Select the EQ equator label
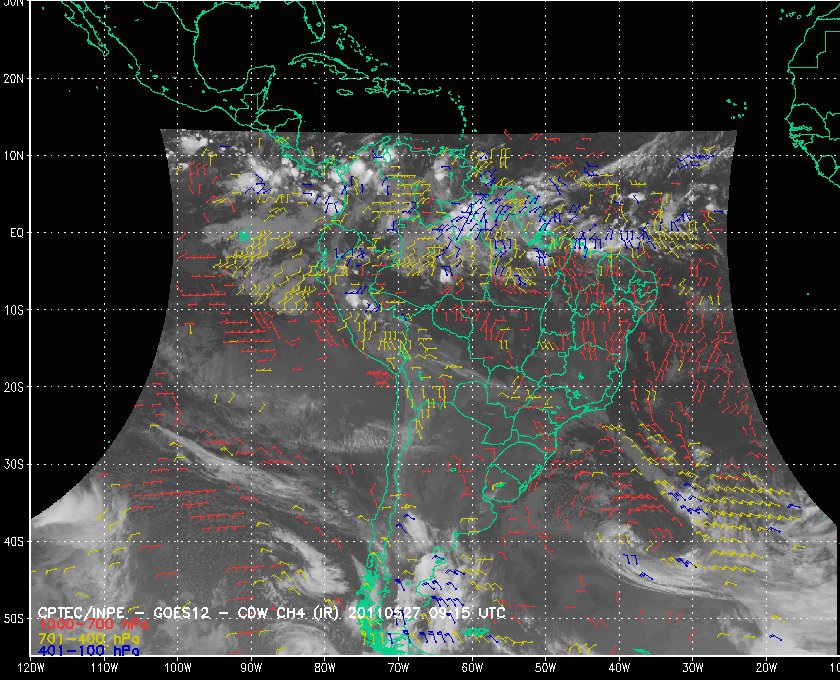 (17, 233)
